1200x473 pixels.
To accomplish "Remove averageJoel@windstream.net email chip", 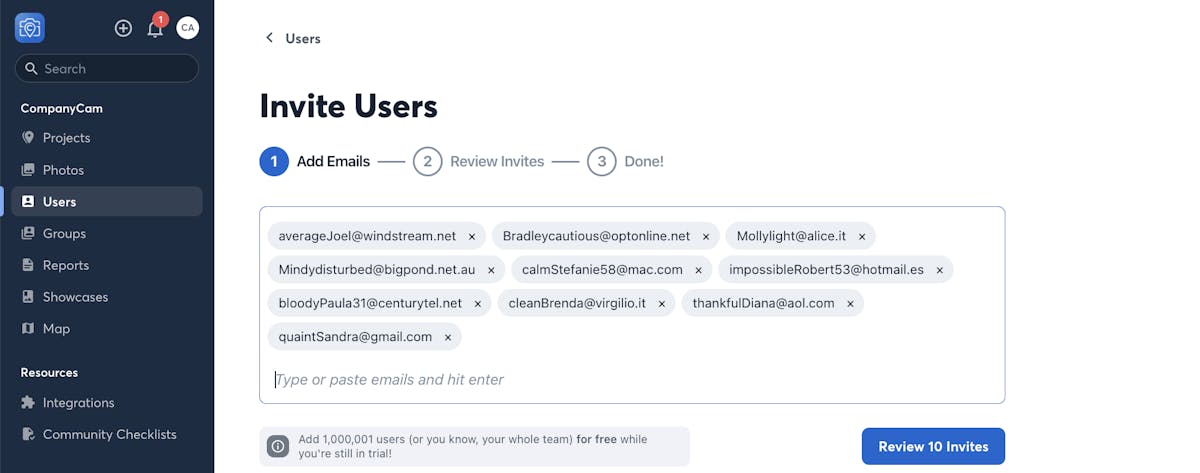I will [x=472, y=237].
